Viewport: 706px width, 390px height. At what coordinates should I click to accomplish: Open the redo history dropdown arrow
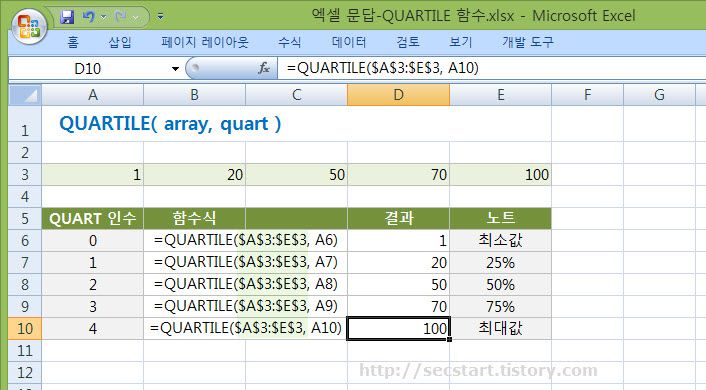pyautogui.click(x=136, y=18)
